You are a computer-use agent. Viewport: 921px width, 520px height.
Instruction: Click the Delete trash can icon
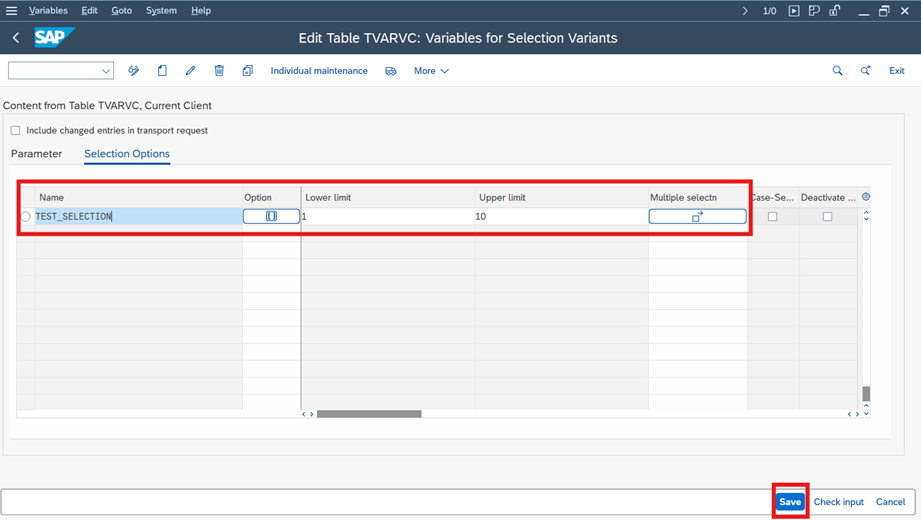click(x=219, y=71)
